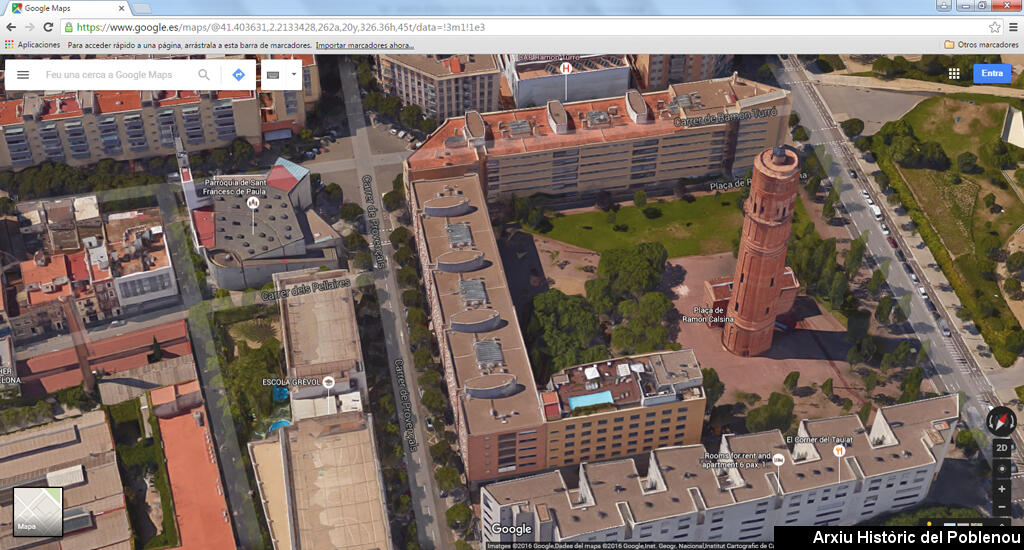Screen dimensions: 1024x550
Task: Click the Importar marcadores ahora link
Action: (x=364, y=45)
